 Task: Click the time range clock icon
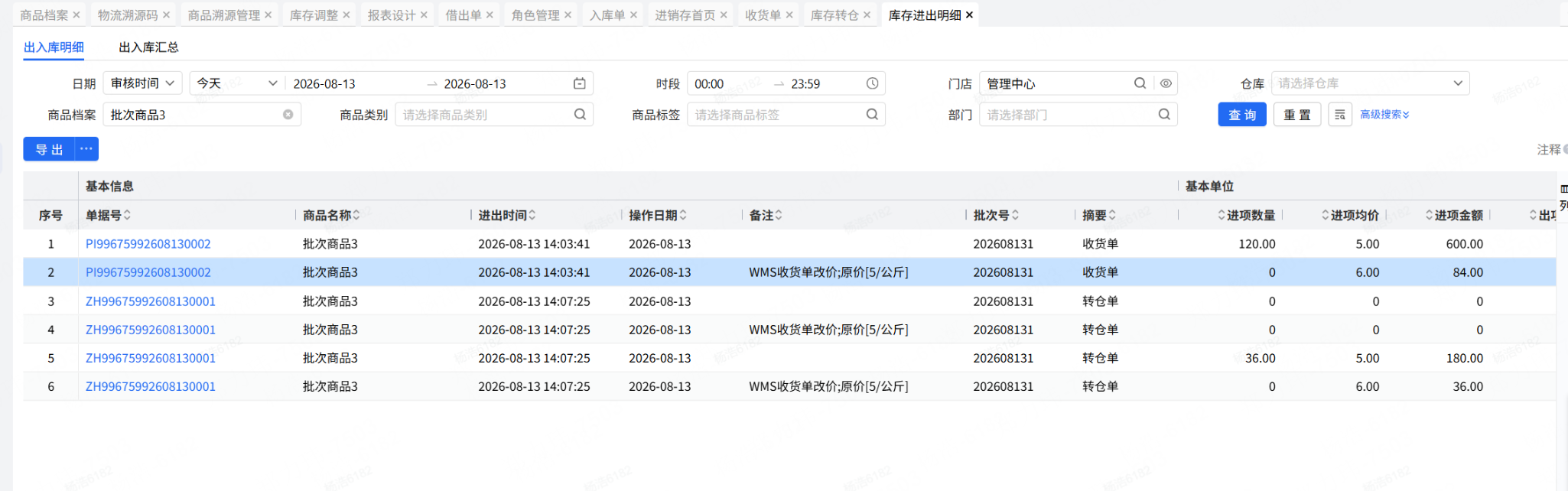pos(872,83)
